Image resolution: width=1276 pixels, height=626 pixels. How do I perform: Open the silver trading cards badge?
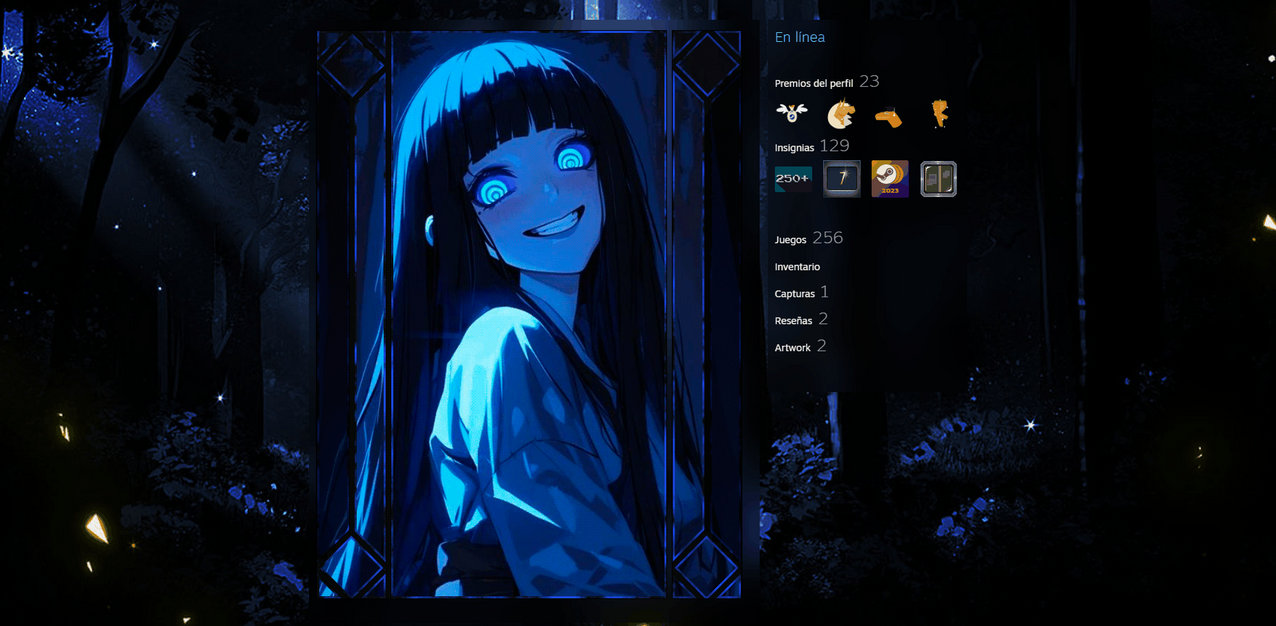(x=938, y=179)
